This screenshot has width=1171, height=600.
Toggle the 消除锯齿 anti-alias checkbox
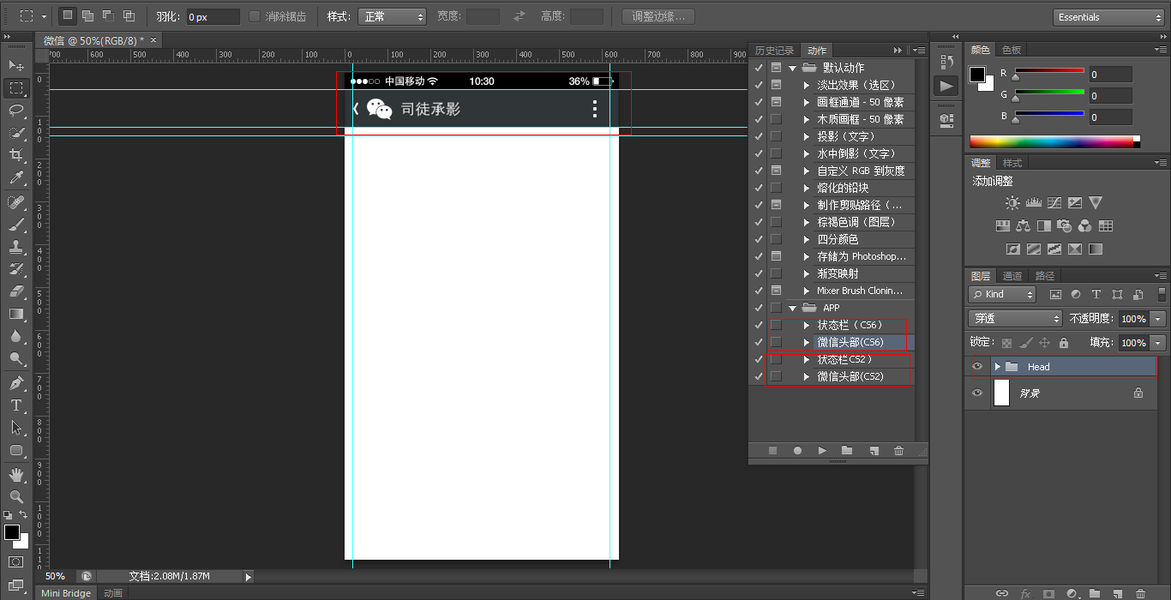click(x=255, y=16)
